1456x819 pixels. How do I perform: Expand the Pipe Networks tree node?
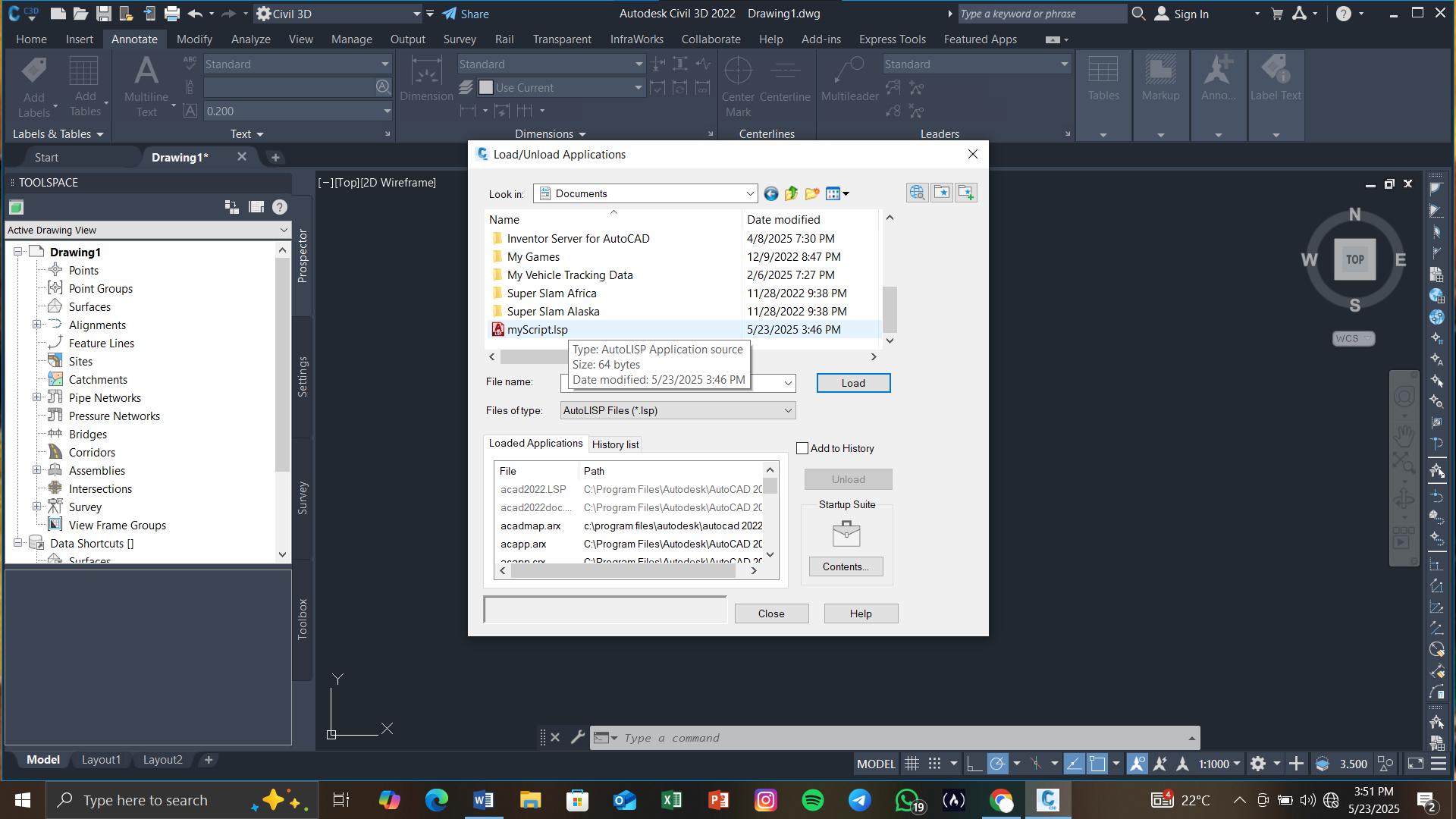pos(36,397)
